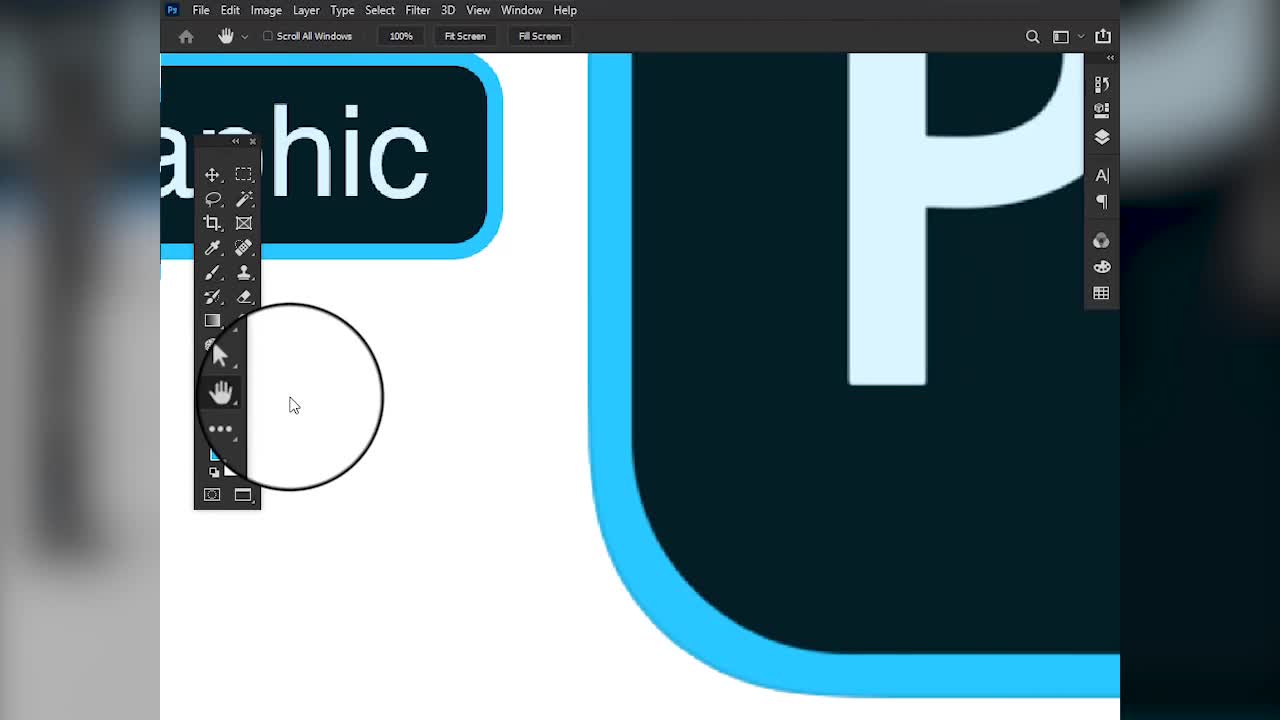Open the 3D menu
The width and height of the screenshot is (1280, 720).
[x=448, y=10]
